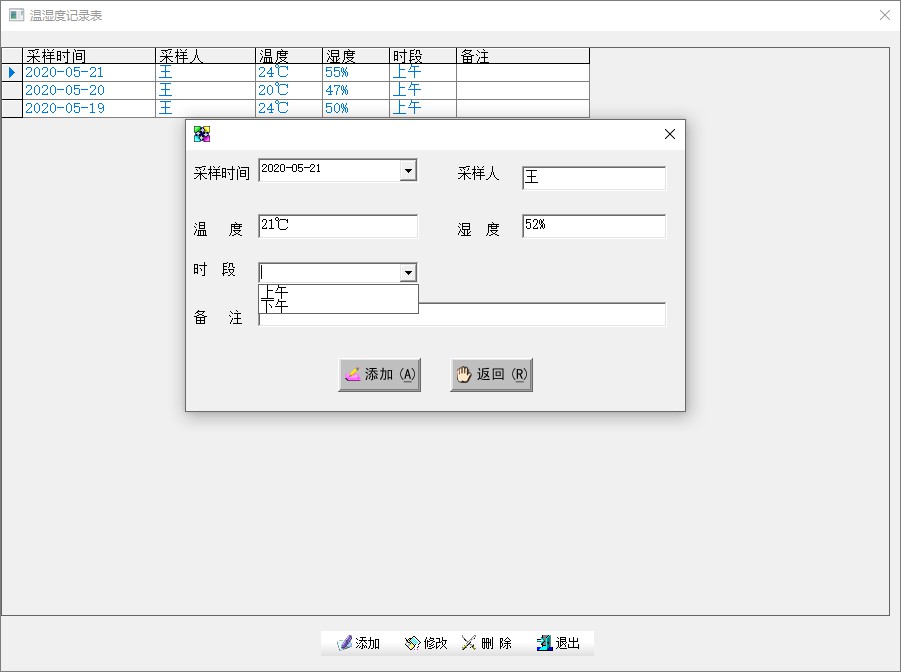The height and width of the screenshot is (672, 901).
Task: Click the colorful dialog title bar icon
Action: tap(202, 135)
